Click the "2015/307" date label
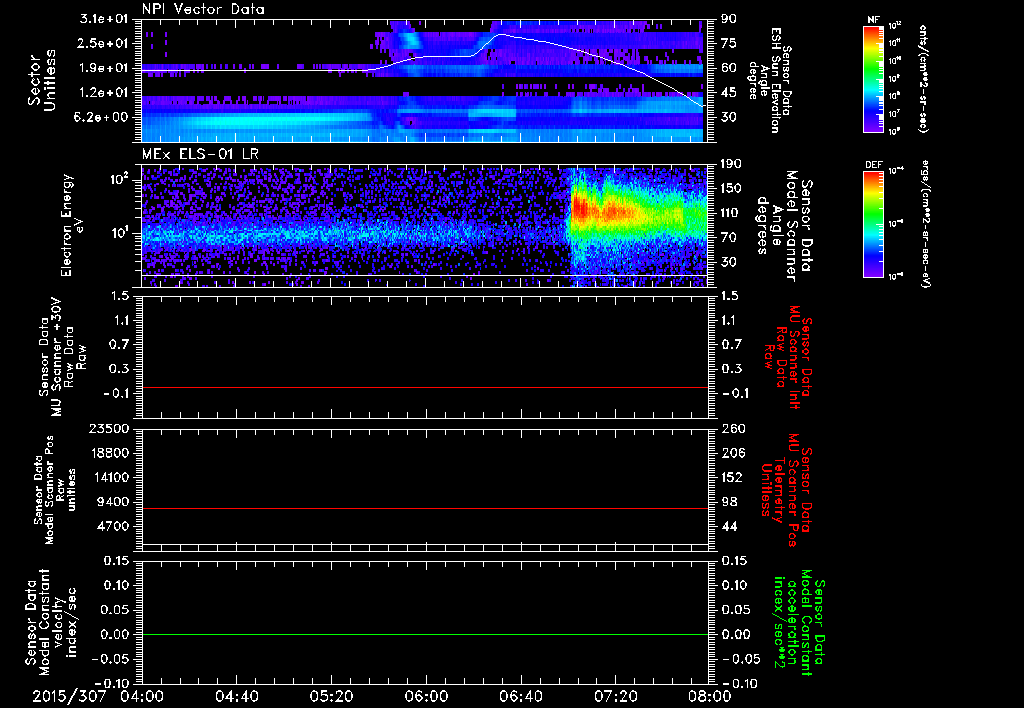Screen dimensions: 1024x708 coord(69,696)
